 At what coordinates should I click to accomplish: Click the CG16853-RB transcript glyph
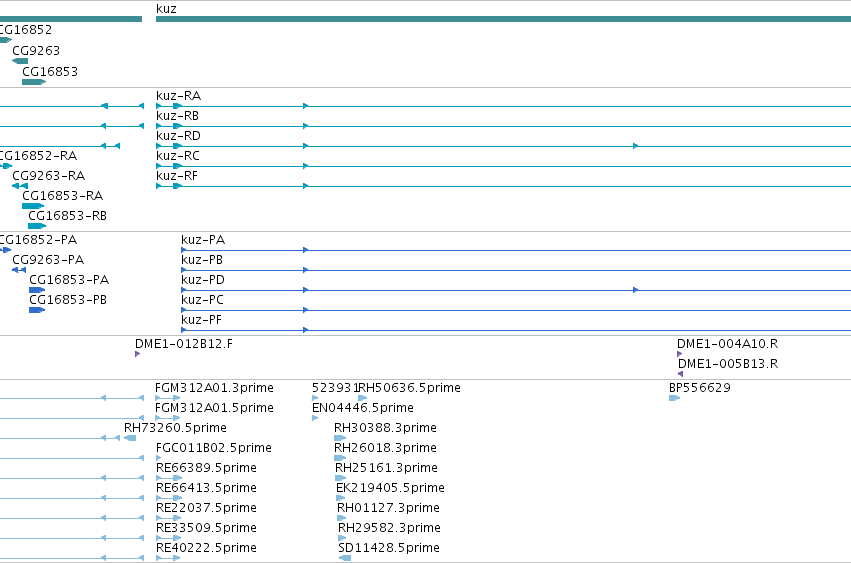pyautogui.click(x=37, y=226)
